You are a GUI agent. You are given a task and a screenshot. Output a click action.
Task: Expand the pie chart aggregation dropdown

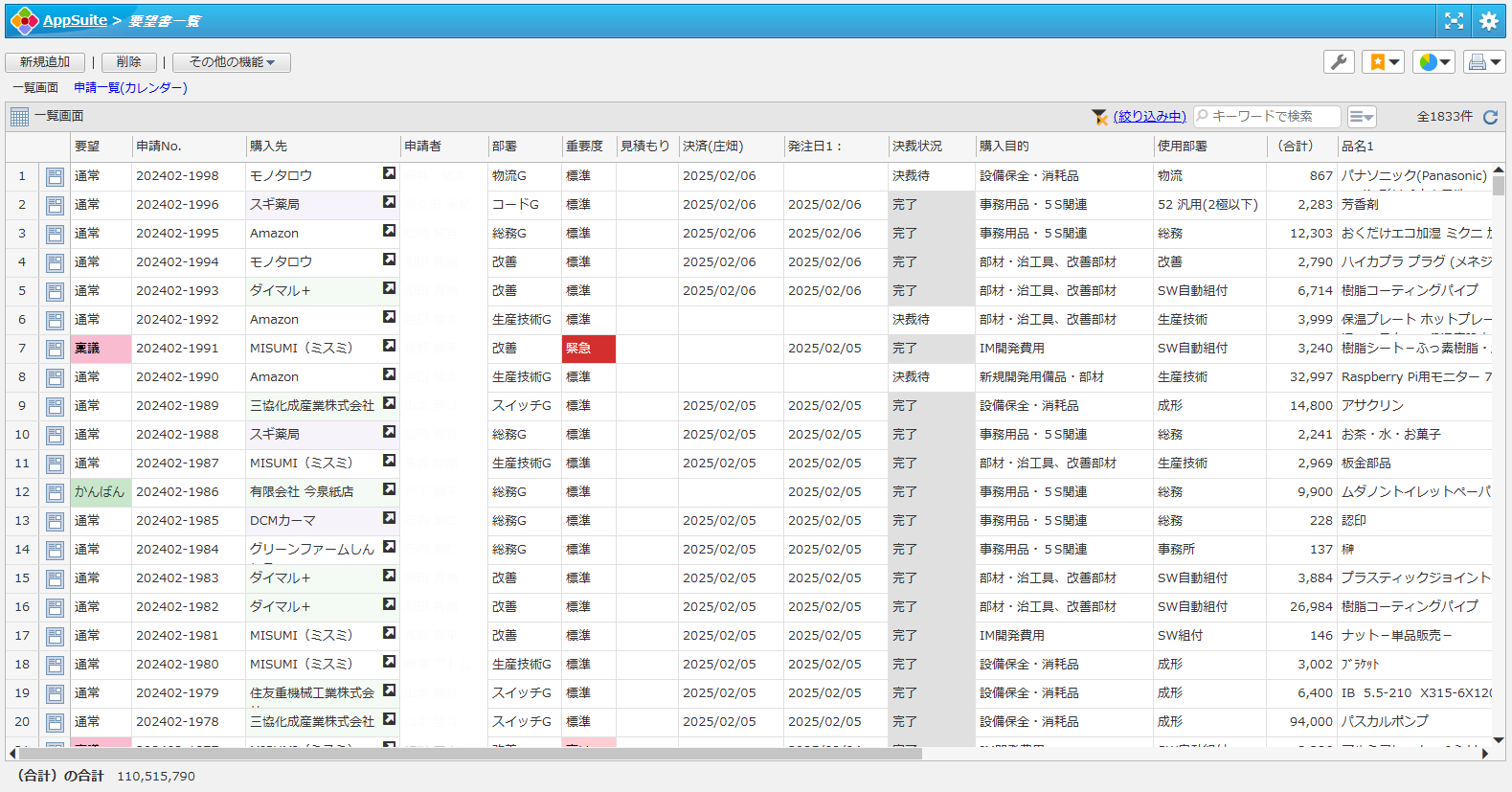coord(1433,62)
